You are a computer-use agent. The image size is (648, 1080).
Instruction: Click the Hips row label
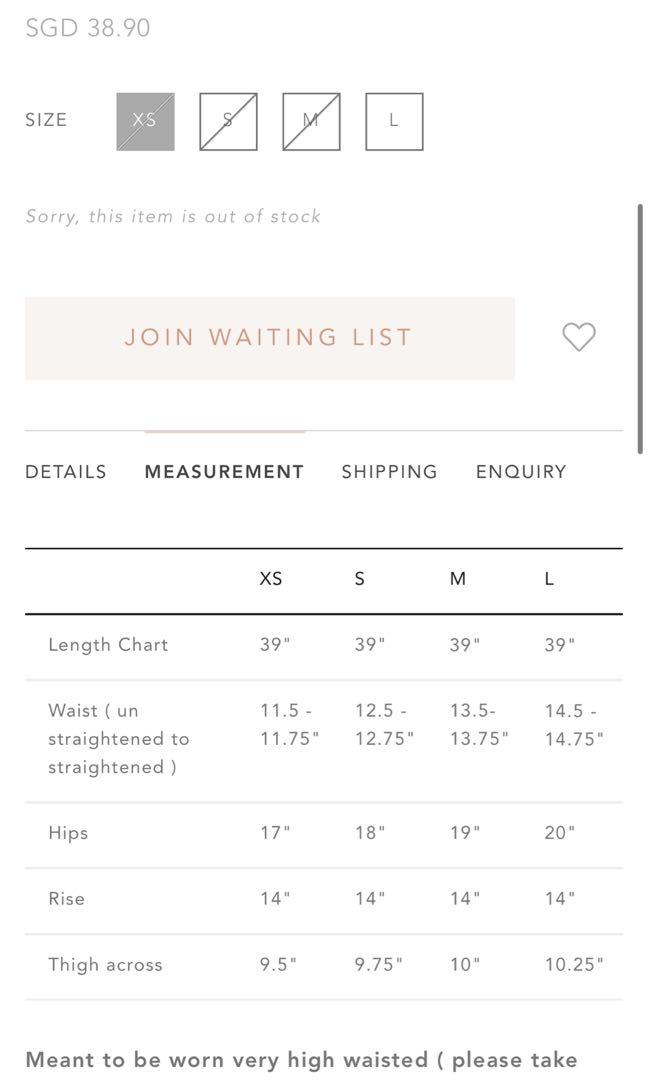pyautogui.click(x=68, y=833)
